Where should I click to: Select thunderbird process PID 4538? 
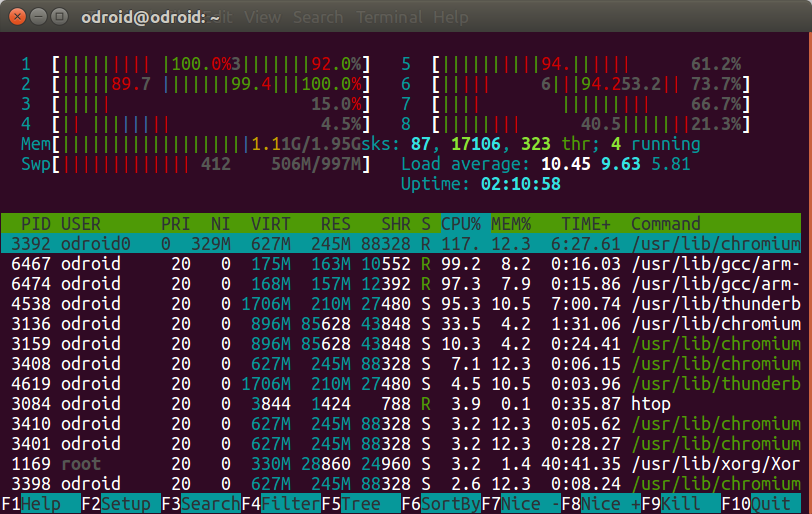(401, 304)
